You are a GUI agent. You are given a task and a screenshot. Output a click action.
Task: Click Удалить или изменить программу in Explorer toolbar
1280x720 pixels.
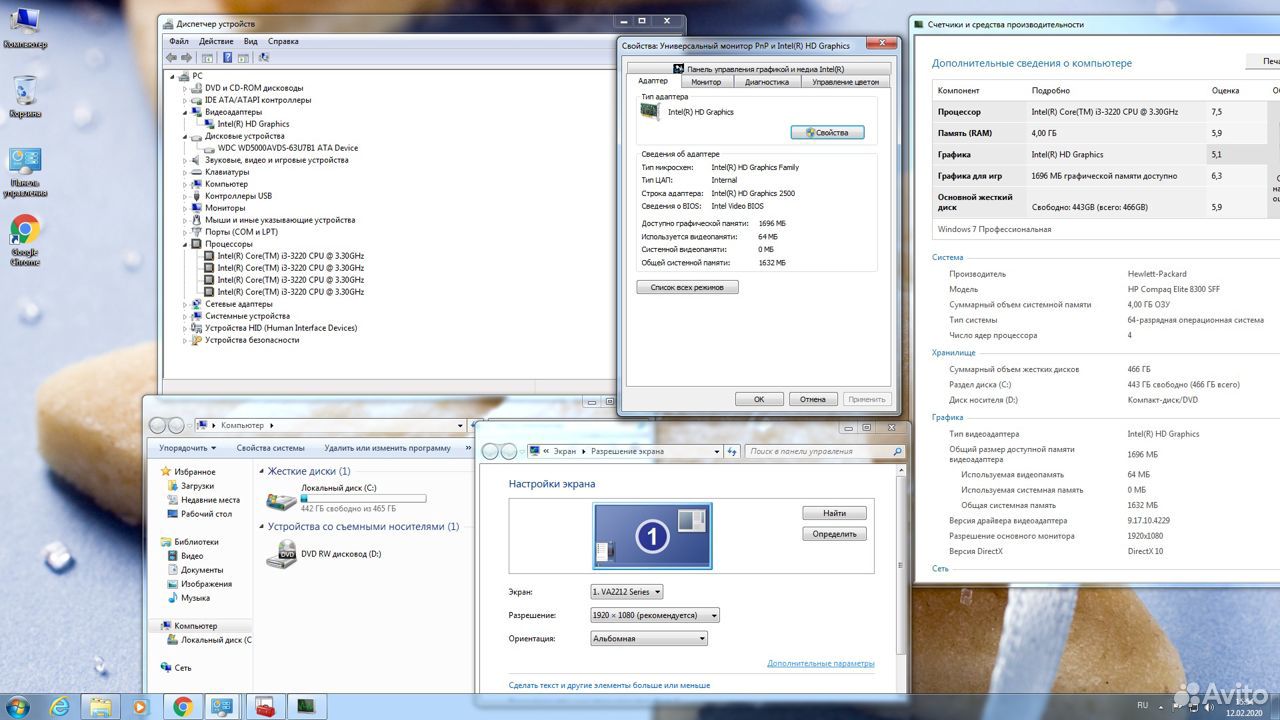click(388, 448)
